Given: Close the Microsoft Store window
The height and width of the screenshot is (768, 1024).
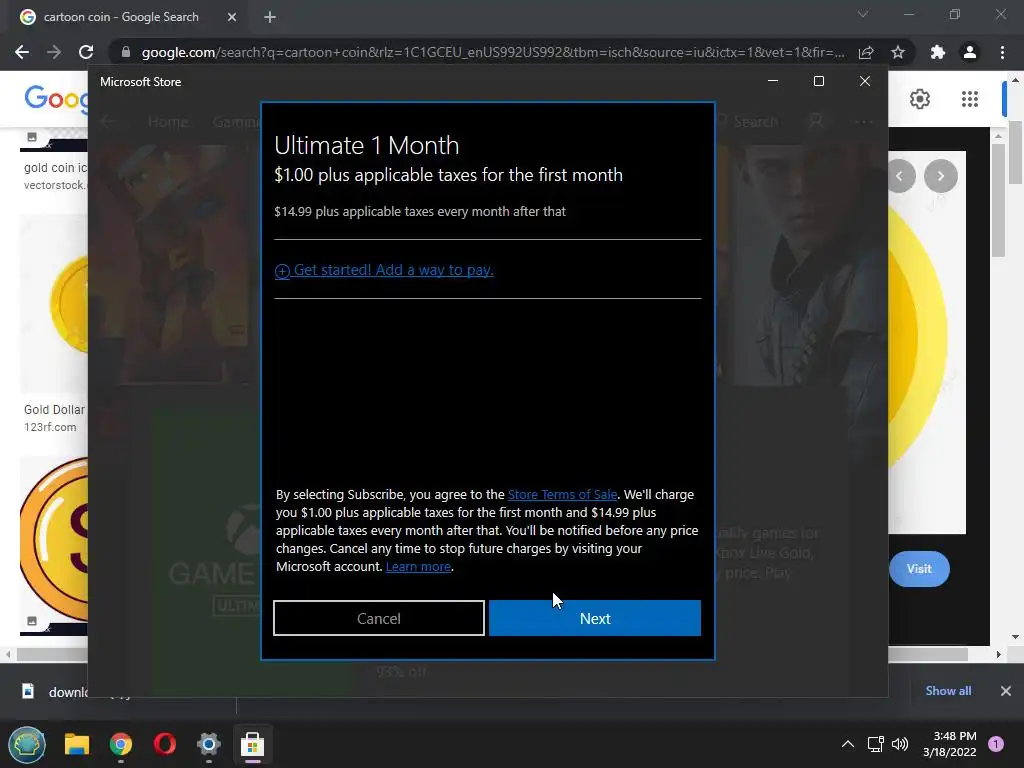Looking at the screenshot, I should pos(865,81).
